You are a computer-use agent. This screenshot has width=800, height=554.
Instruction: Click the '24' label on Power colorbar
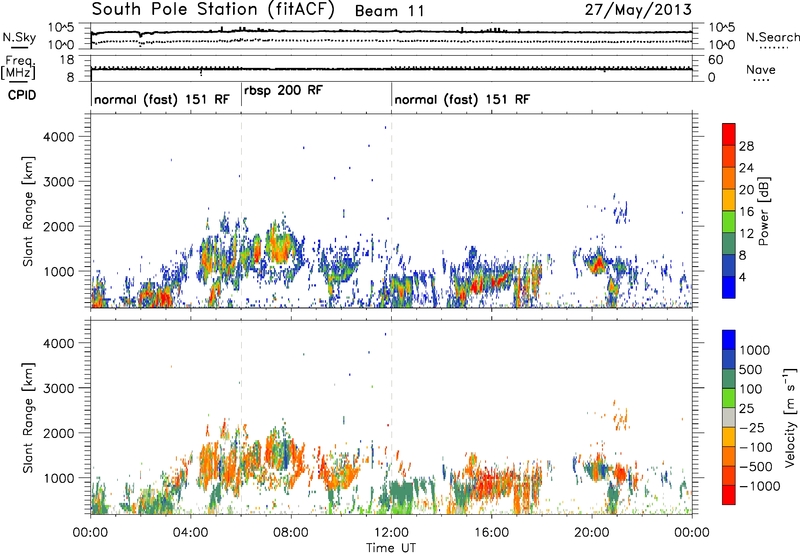pyautogui.click(x=746, y=168)
